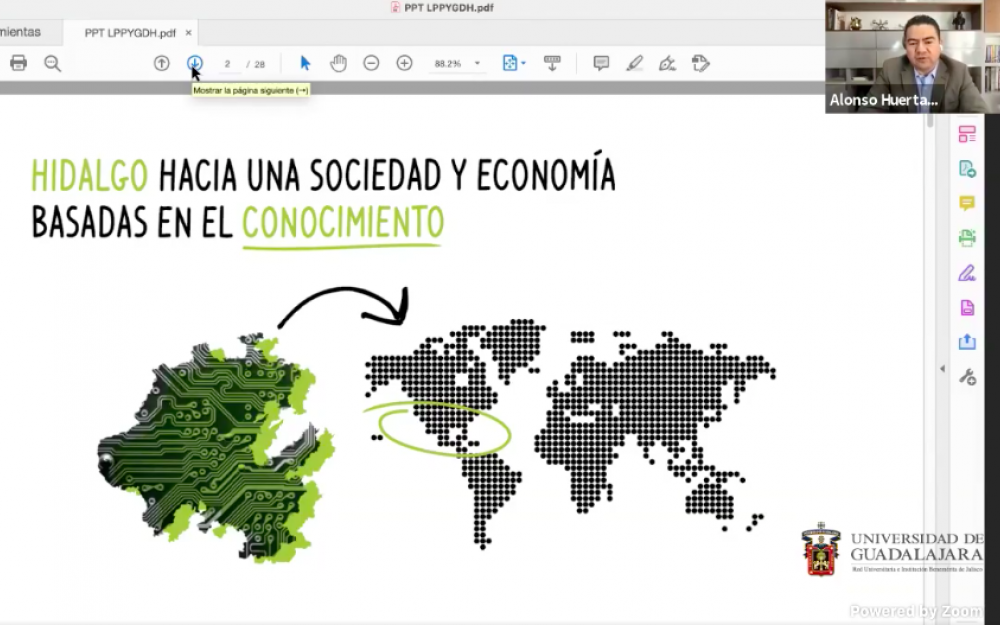
Task: Open the page fit options dropdown
Action: [513, 63]
